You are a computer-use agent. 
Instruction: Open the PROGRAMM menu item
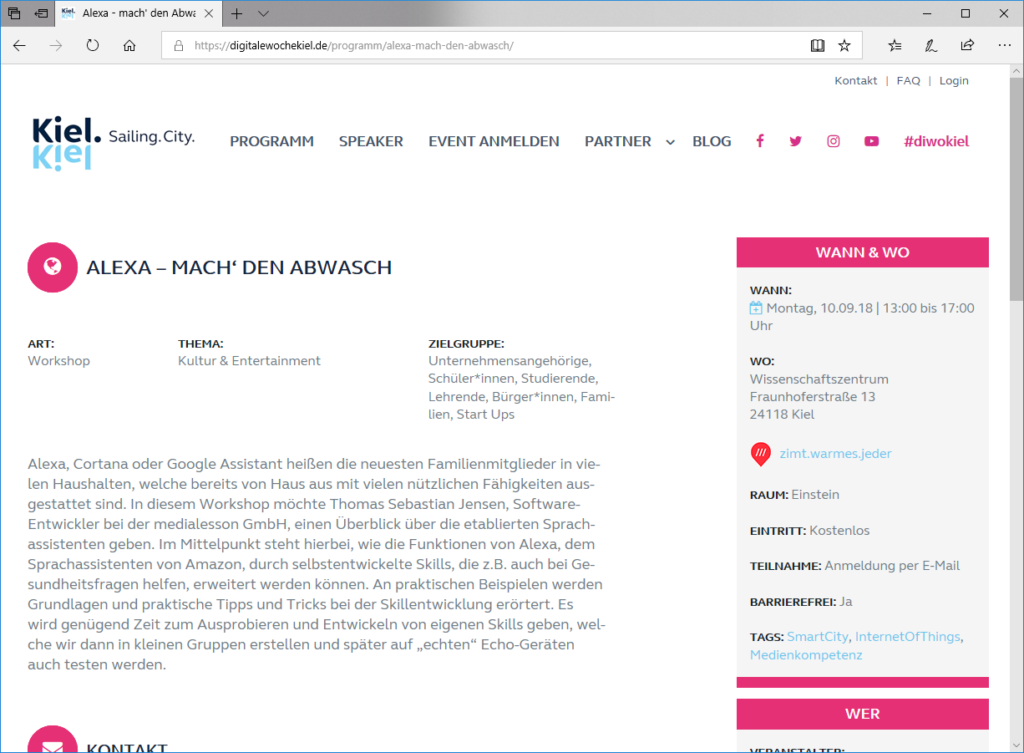272,141
